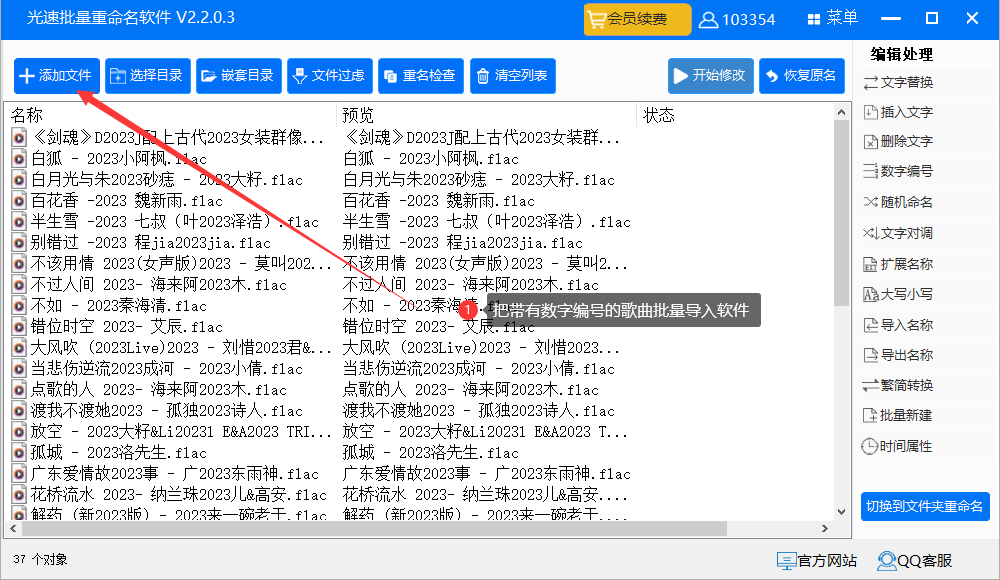Click preview name 孤城 - 2023洛先生.flac
Image resolution: width=1000 pixels, height=580 pixels.
pyautogui.click(x=430, y=453)
